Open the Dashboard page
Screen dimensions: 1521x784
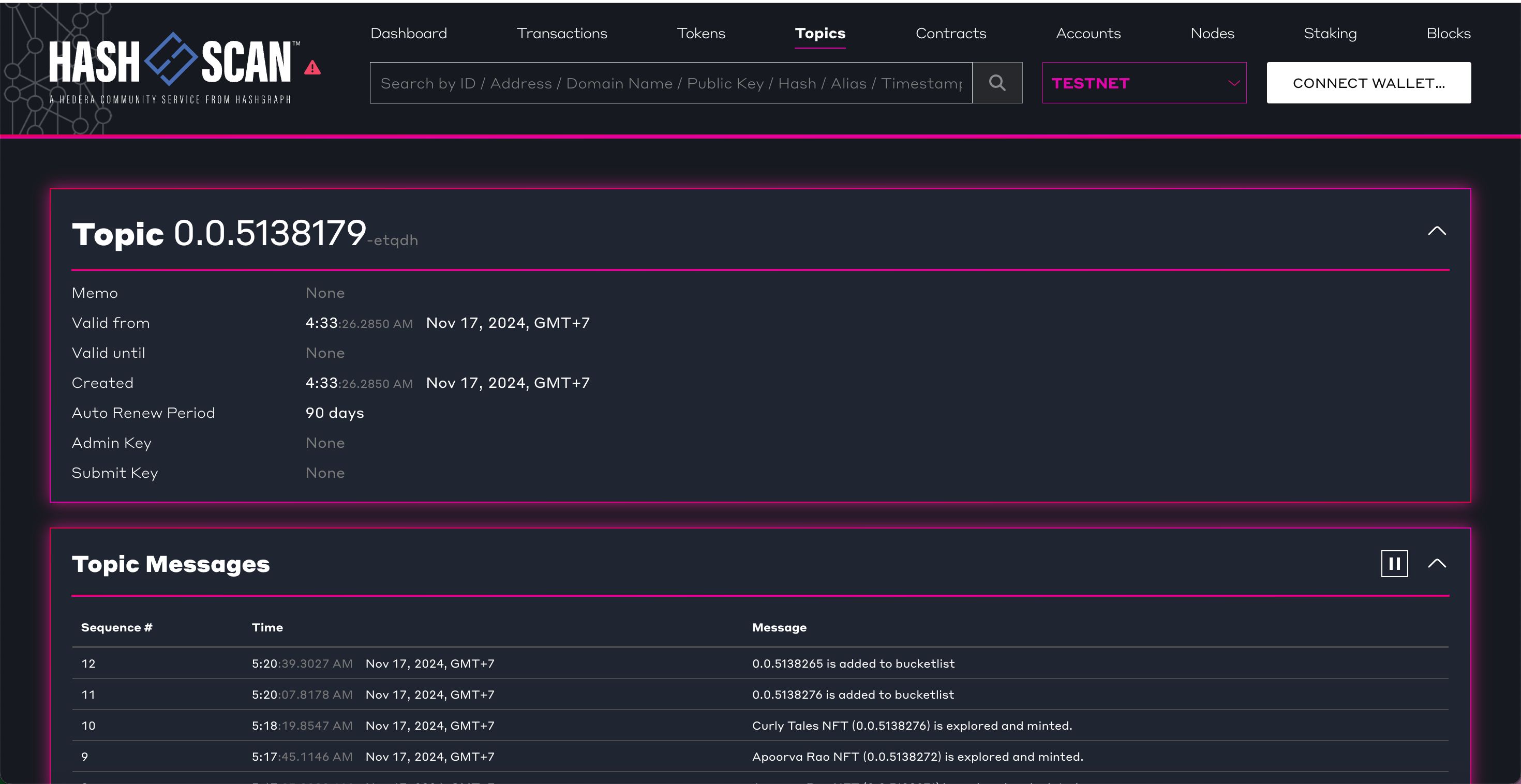pos(409,34)
